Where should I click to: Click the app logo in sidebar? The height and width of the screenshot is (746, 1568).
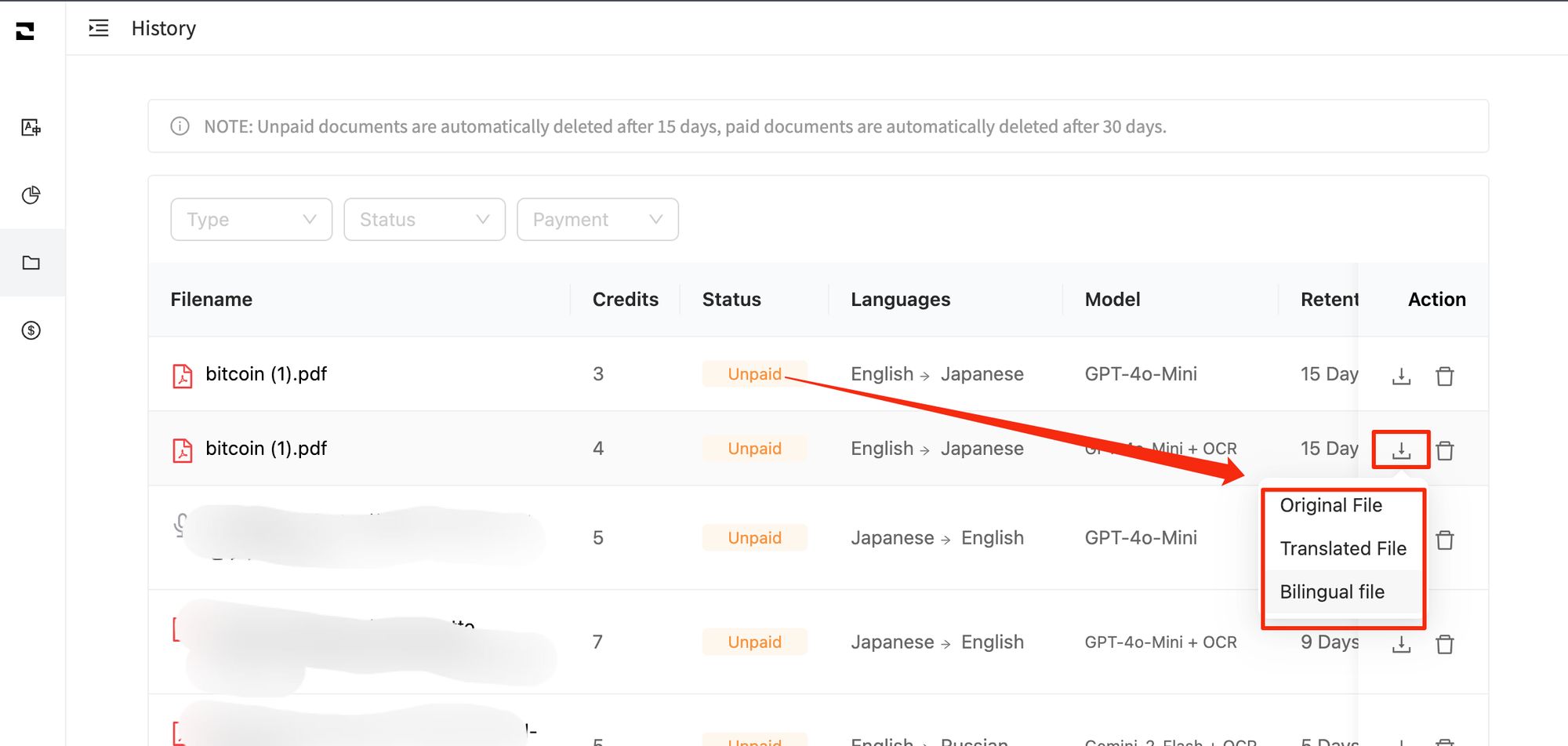[x=25, y=31]
